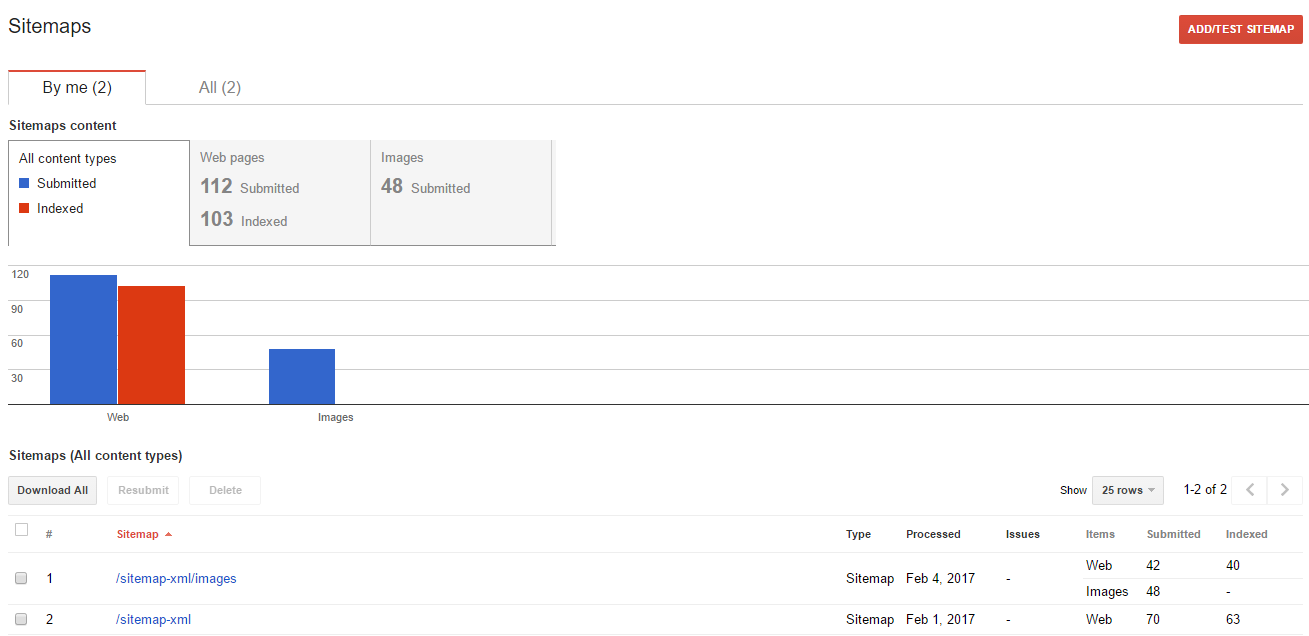The image size is (1309, 636).
Task: Open the /sitemap-xml/images link
Action: point(176,578)
